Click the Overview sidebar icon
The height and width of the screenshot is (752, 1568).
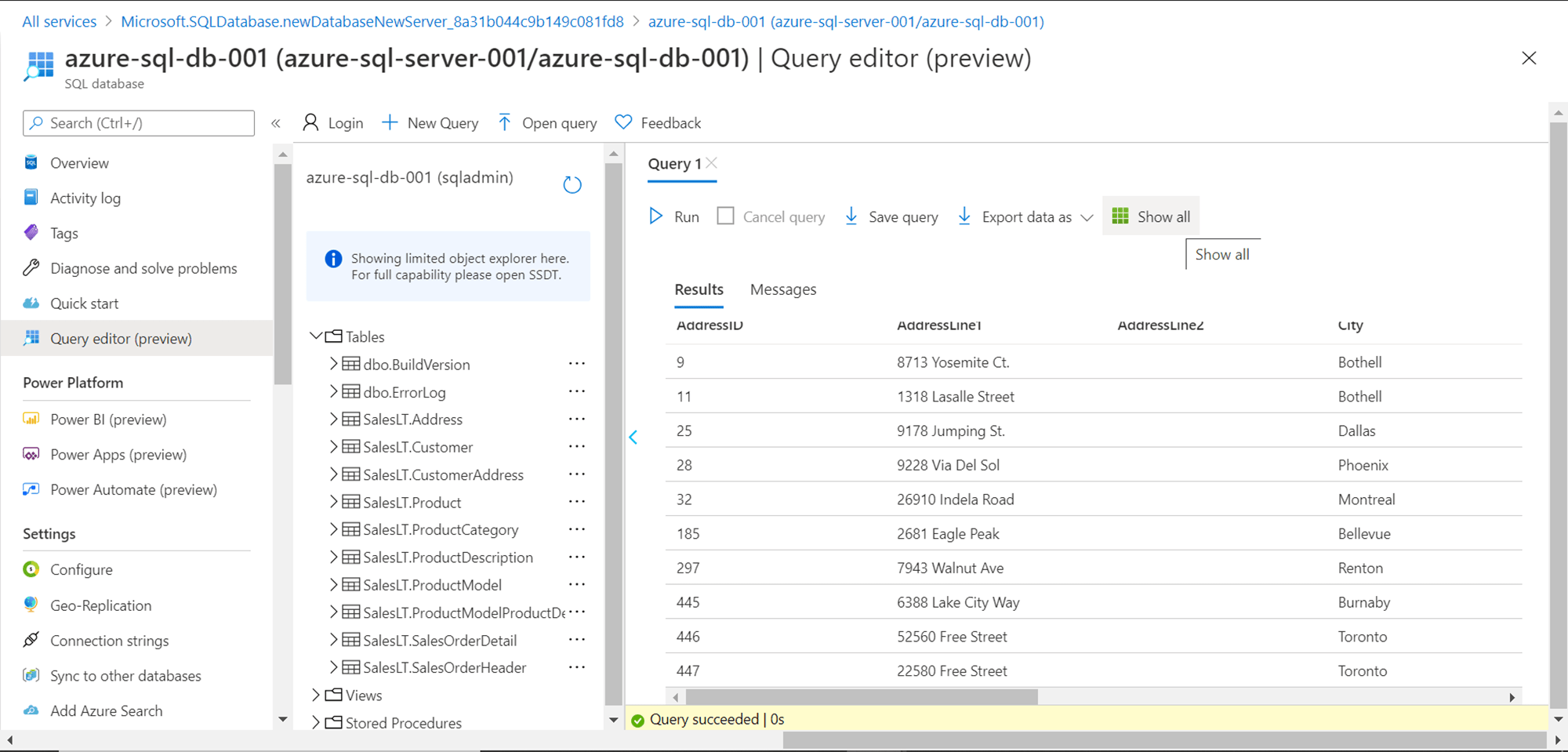click(31, 162)
